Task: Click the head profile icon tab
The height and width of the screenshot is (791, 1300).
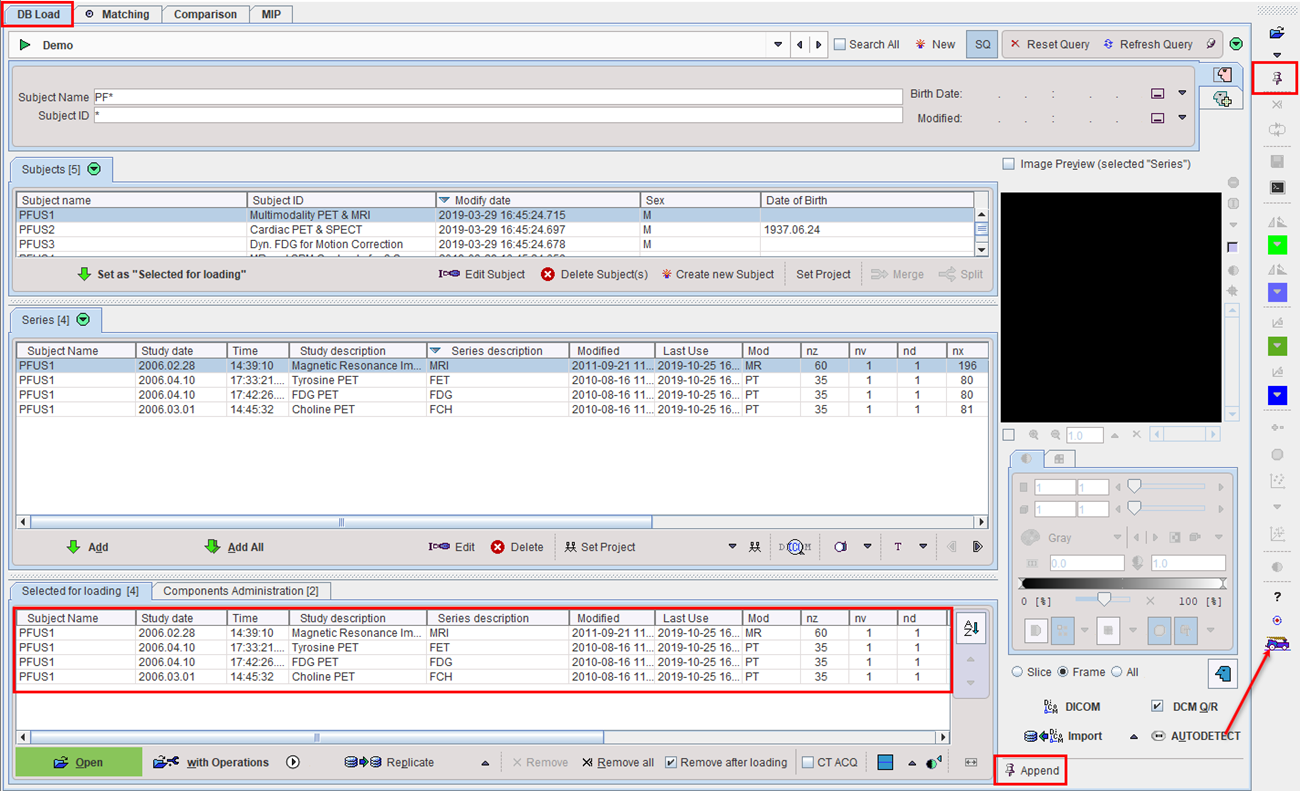Action: coord(1221,75)
